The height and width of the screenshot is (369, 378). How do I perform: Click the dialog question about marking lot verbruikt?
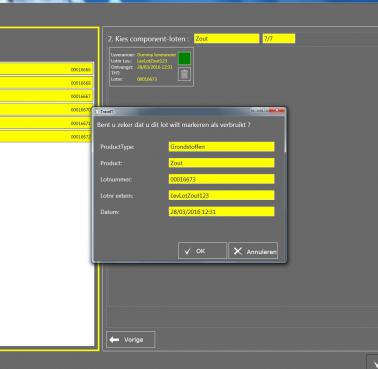tap(174, 125)
